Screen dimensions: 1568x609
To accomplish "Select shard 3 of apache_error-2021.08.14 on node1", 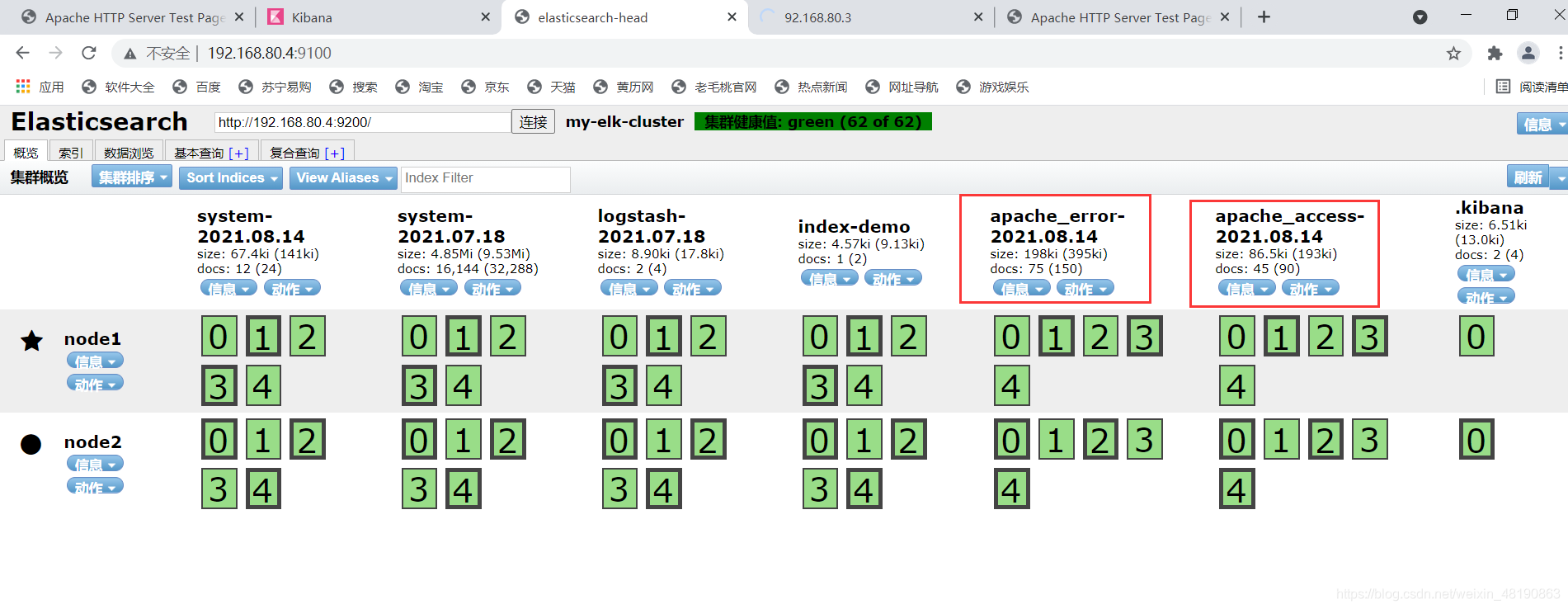I will [1145, 337].
